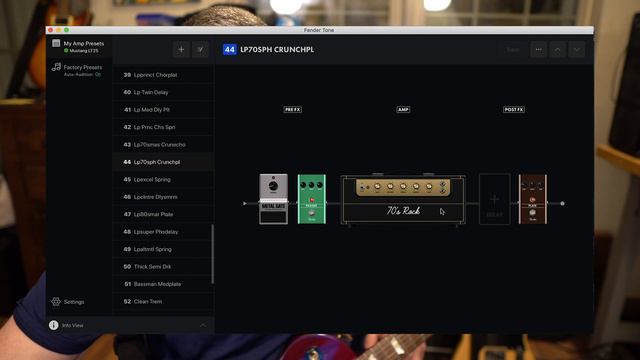Screen dimensions: 640x360
Task: Select preset 44 Lp70sph Crunchpl
Action: click(163, 162)
